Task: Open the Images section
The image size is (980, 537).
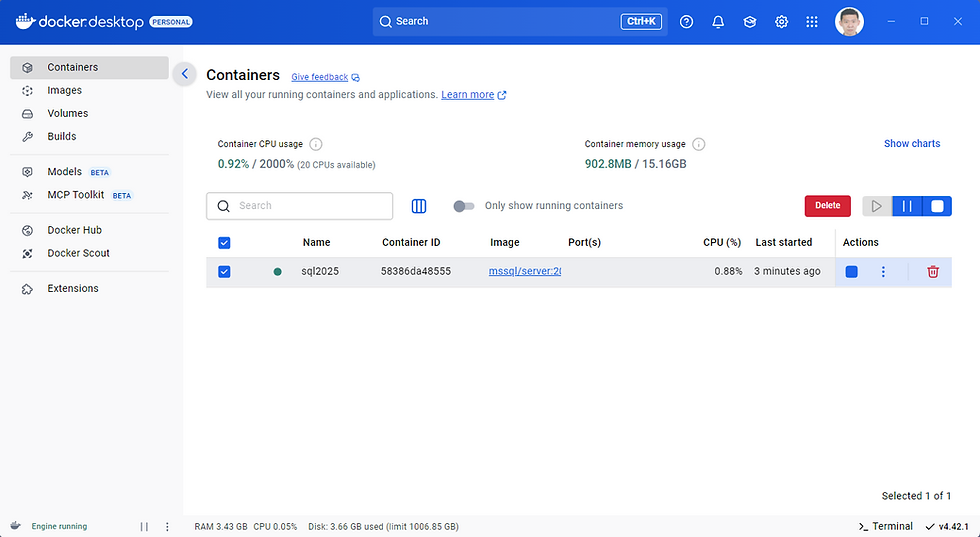Action: click(x=89, y=91)
